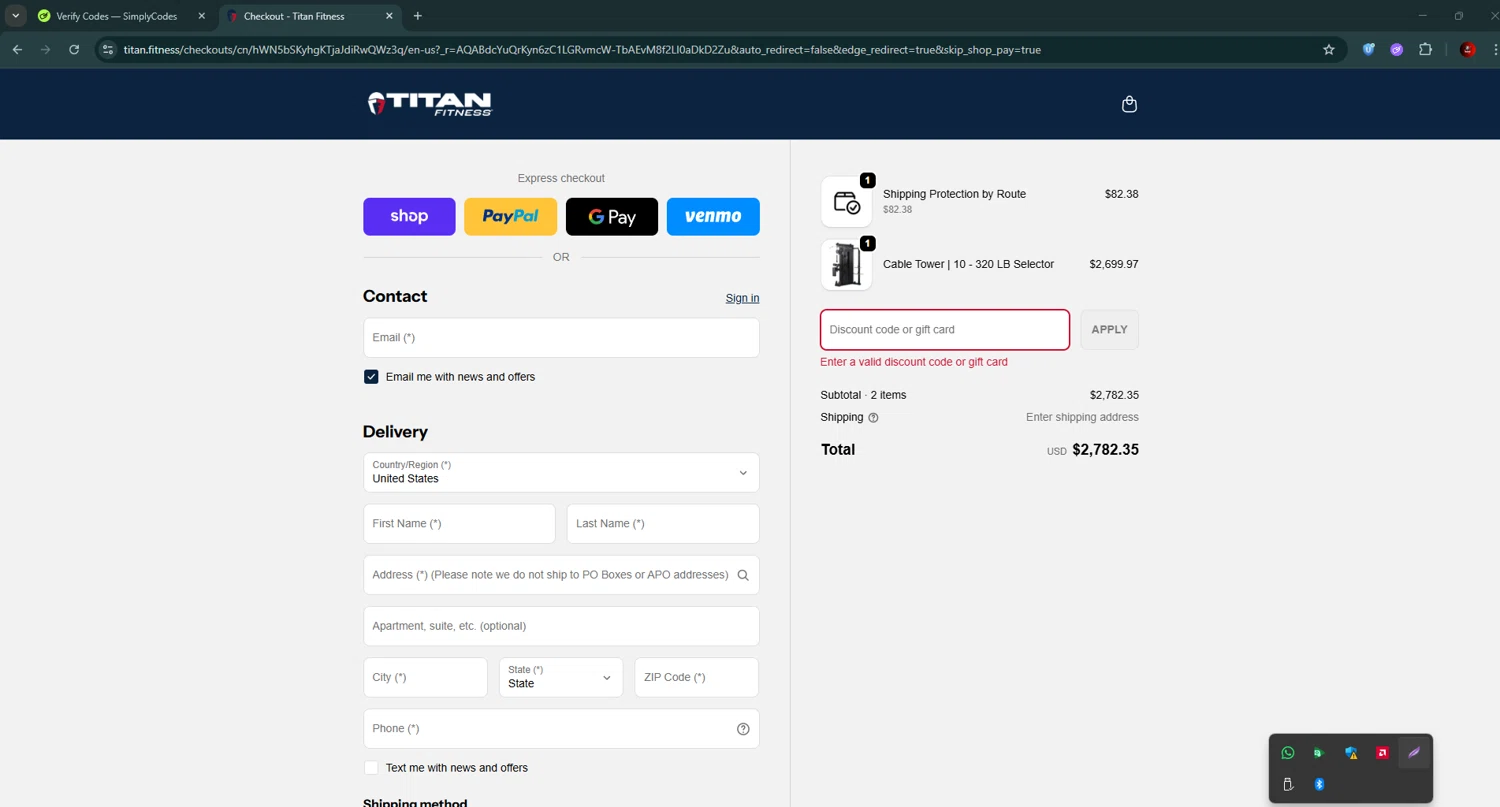Check Text me with news and offers
1500x807 pixels.
click(371, 768)
